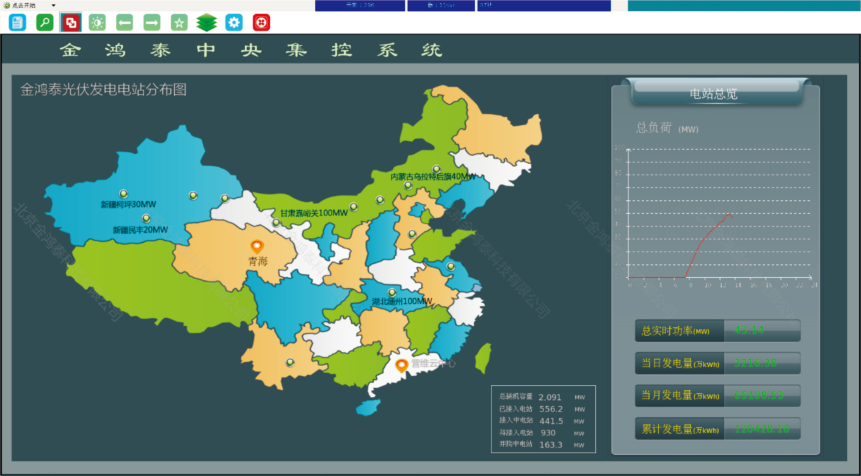This screenshot has height=476, width=861.
Task: Go forward with the right arrow icon
Action: click(x=152, y=22)
